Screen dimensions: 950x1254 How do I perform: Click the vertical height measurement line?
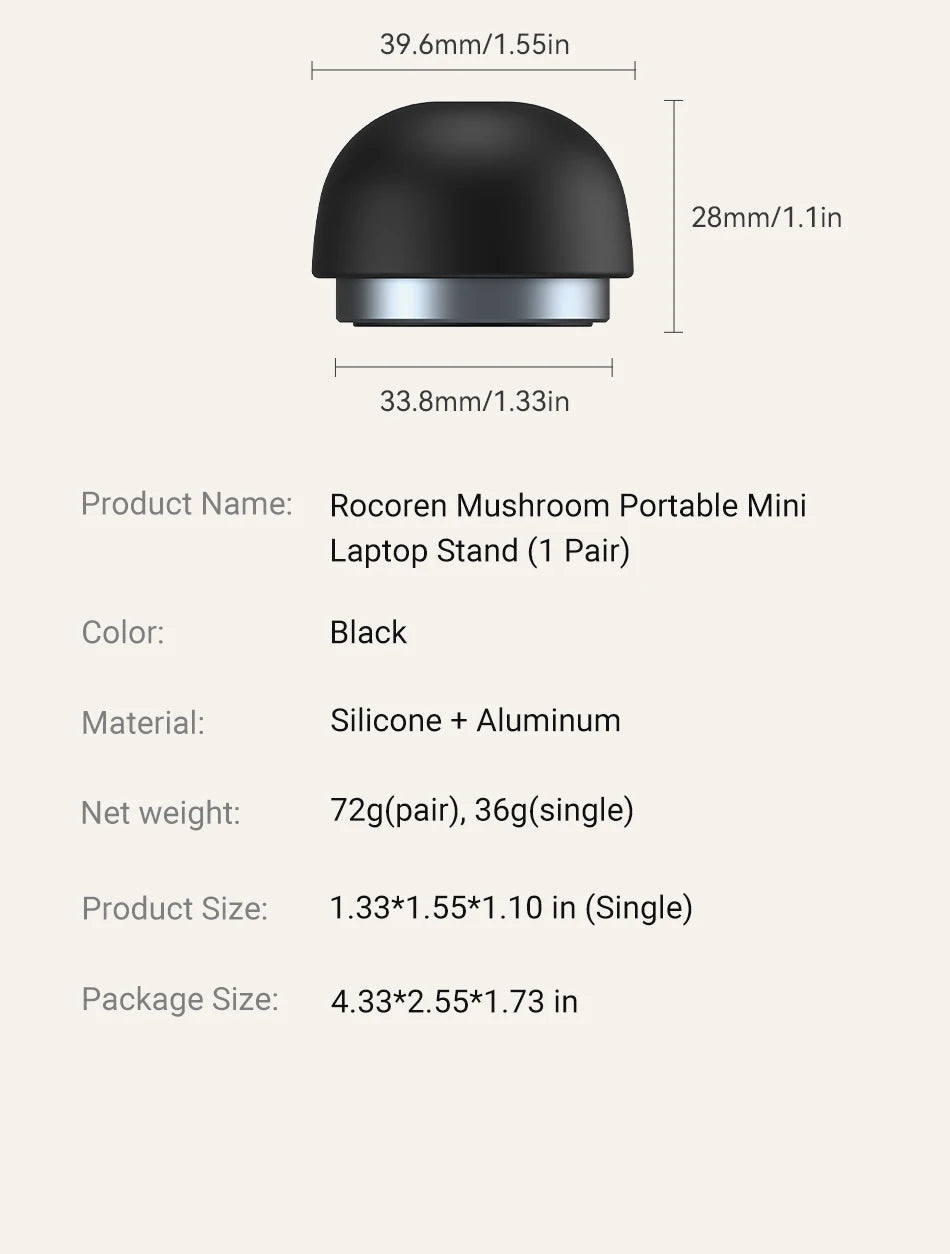click(673, 216)
